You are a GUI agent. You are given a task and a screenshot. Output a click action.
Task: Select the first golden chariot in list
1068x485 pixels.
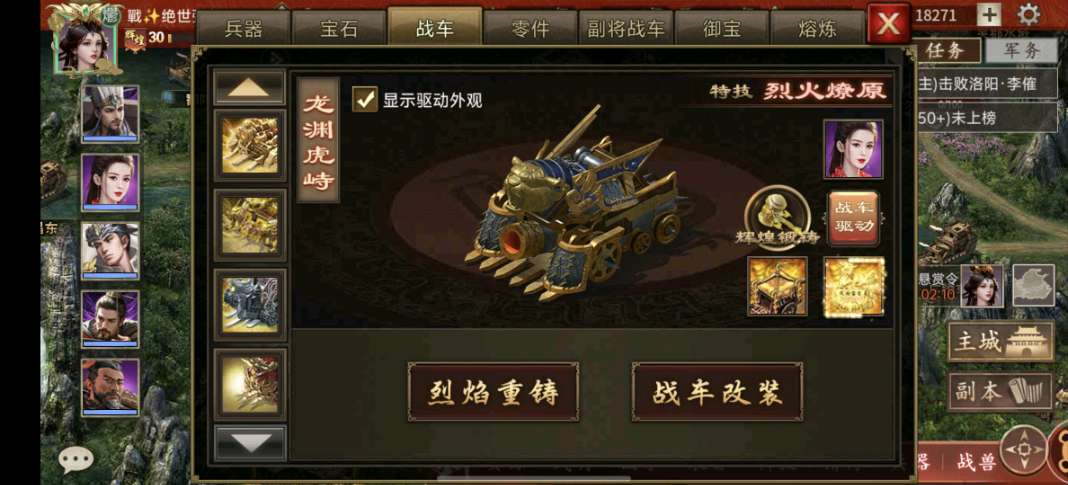(x=250, y=145)
